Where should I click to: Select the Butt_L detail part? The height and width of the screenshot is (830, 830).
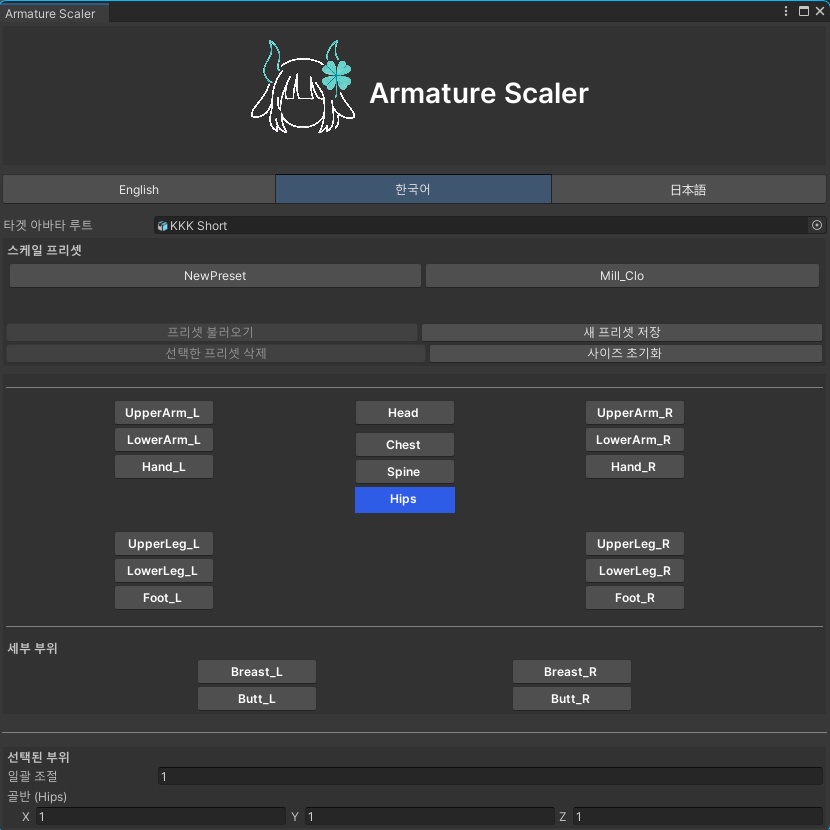point(256,698)
